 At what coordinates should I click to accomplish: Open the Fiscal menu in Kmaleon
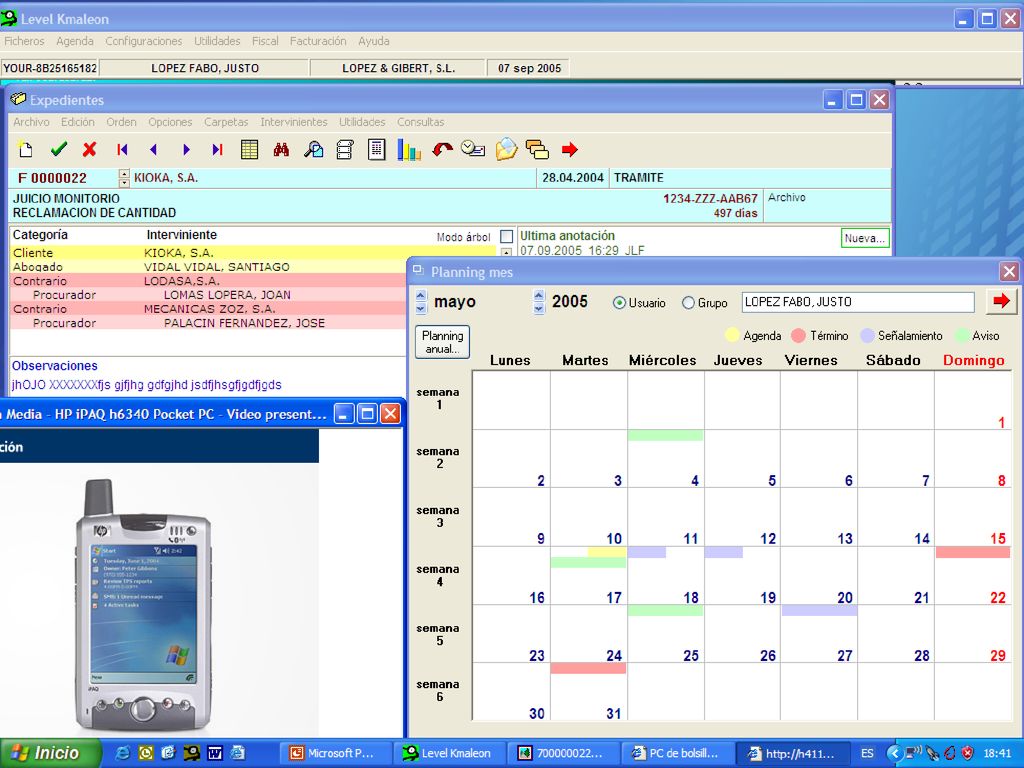pos(265,41)
